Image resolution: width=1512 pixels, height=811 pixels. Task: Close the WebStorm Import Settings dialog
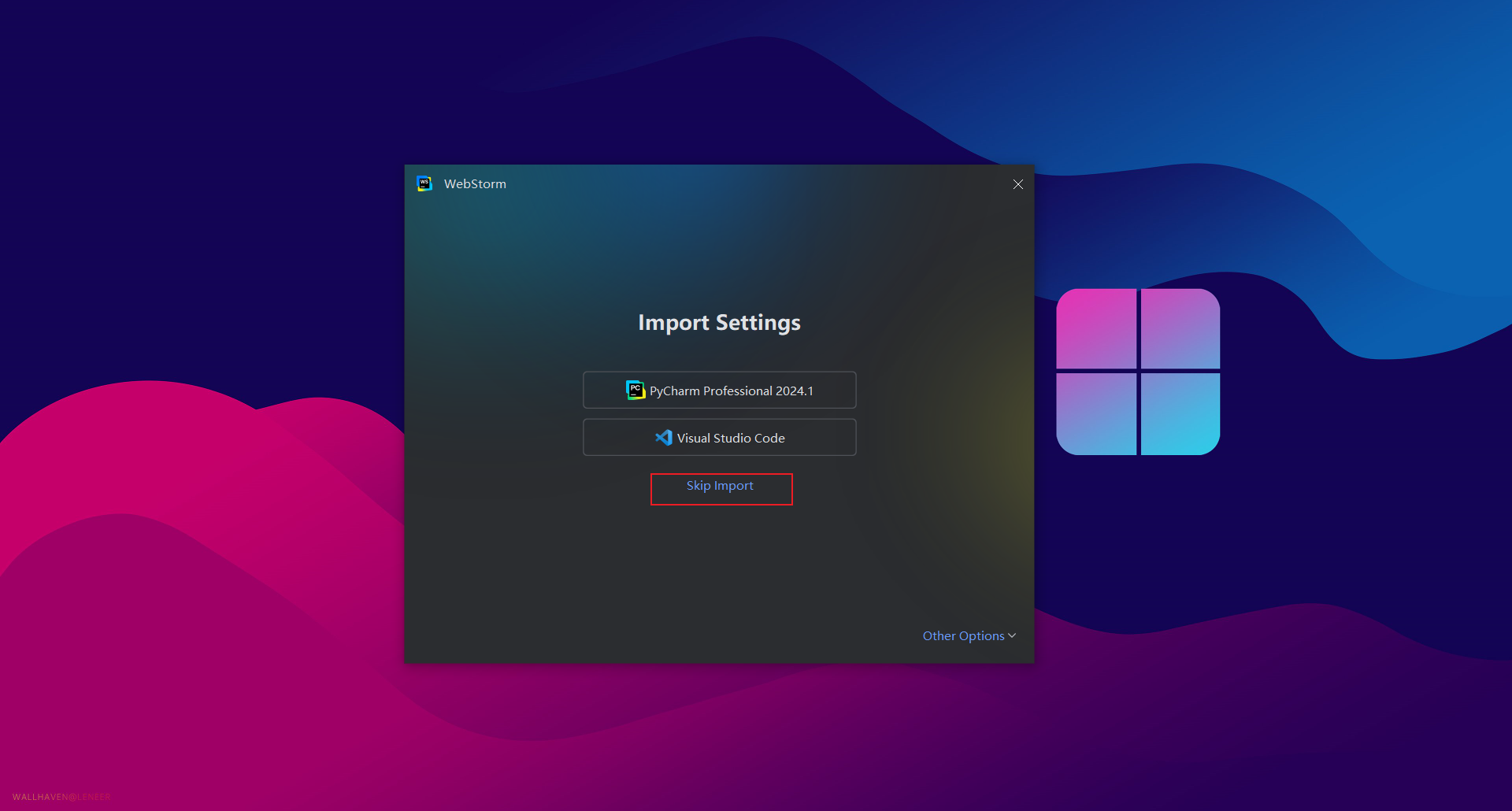point(1018,184)
